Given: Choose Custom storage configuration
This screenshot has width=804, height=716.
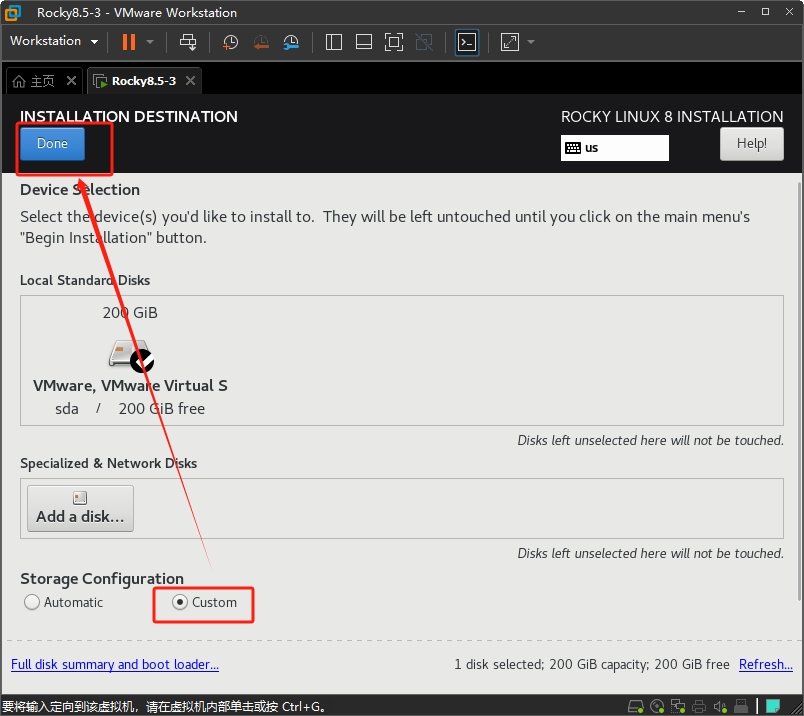Looking at the screenshot, I should click(x=205, y=602).
